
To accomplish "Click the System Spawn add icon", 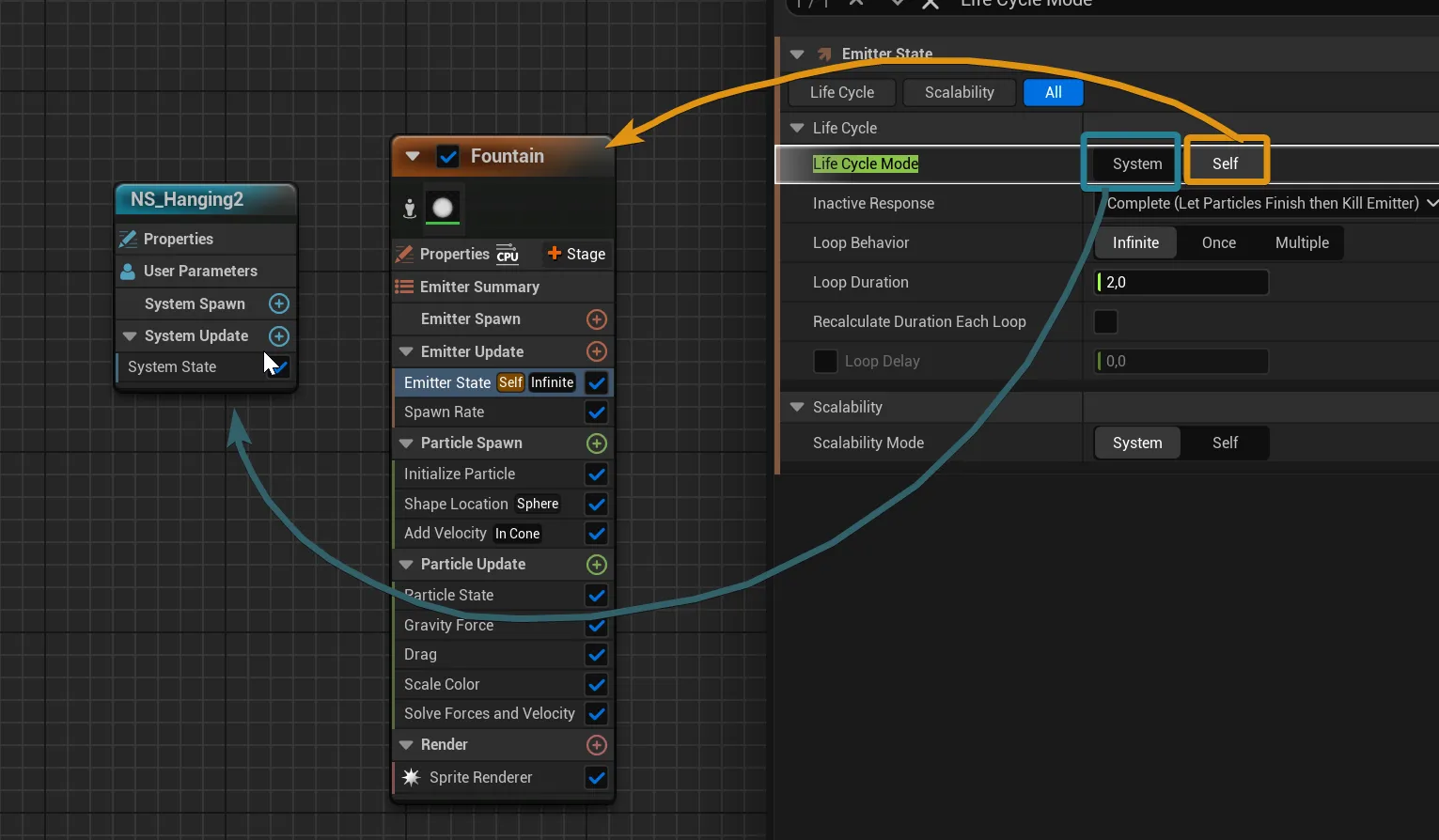I will point(279,303).
